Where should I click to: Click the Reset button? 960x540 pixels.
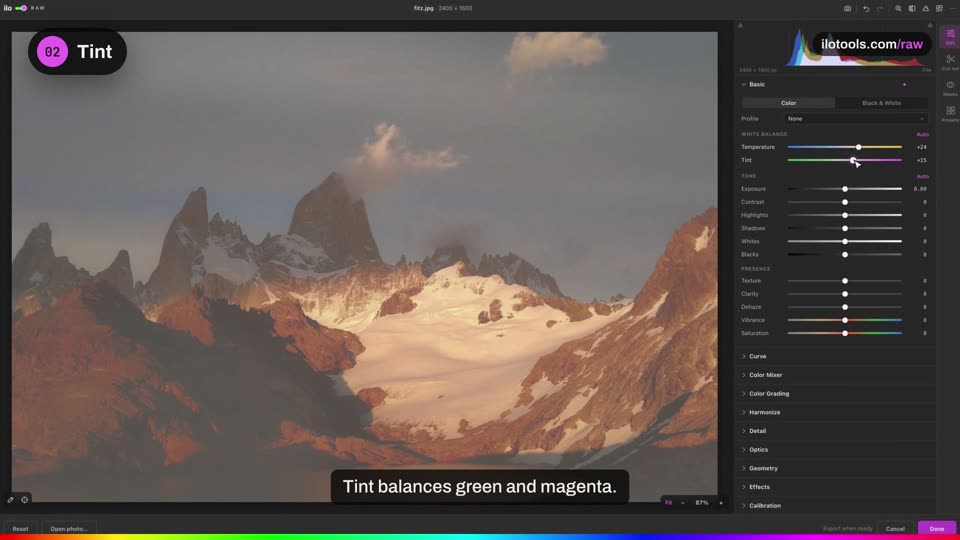tap(20, 528)
